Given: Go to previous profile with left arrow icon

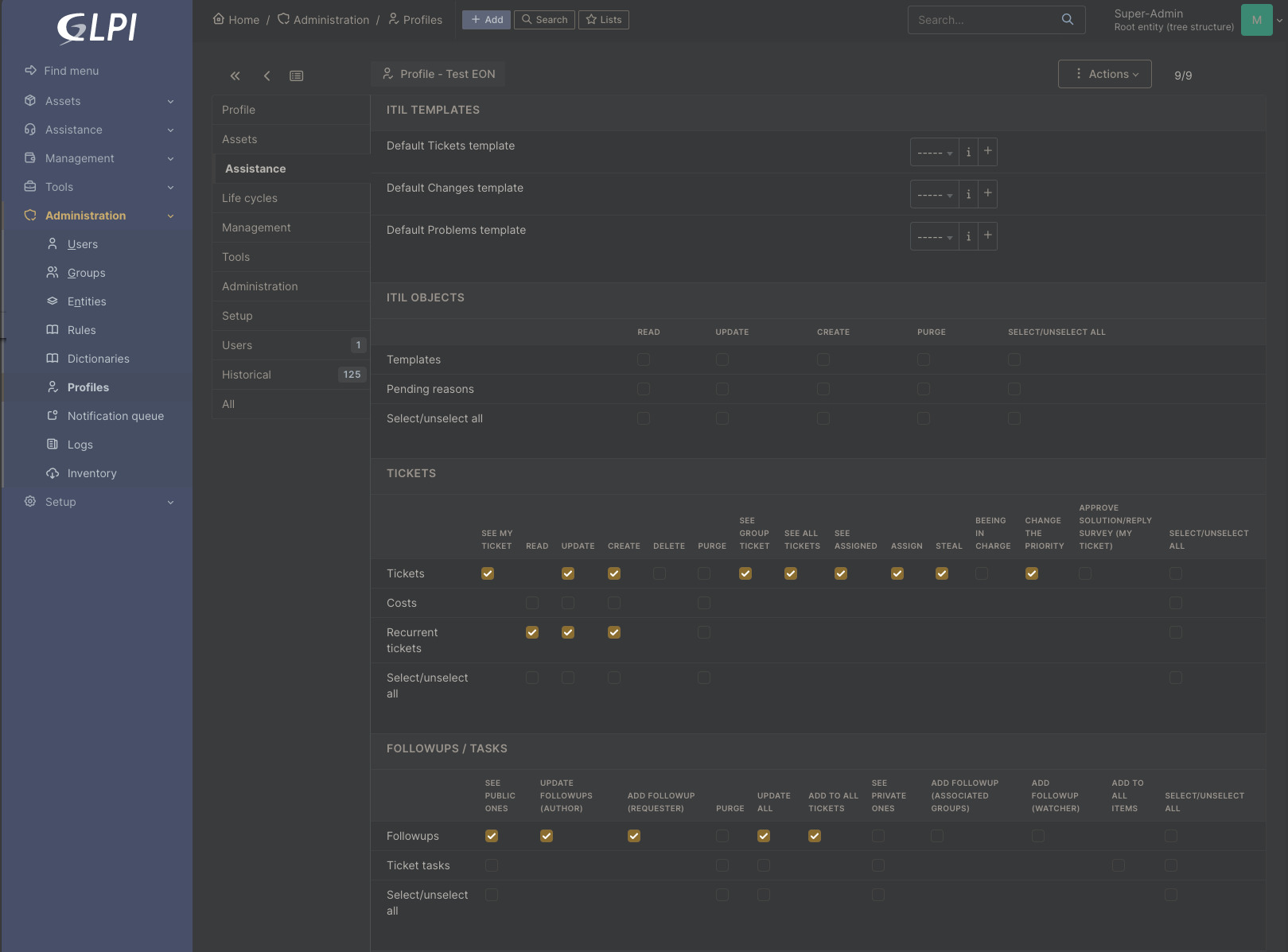Looking at the screenshot, I should pos(267,76).
